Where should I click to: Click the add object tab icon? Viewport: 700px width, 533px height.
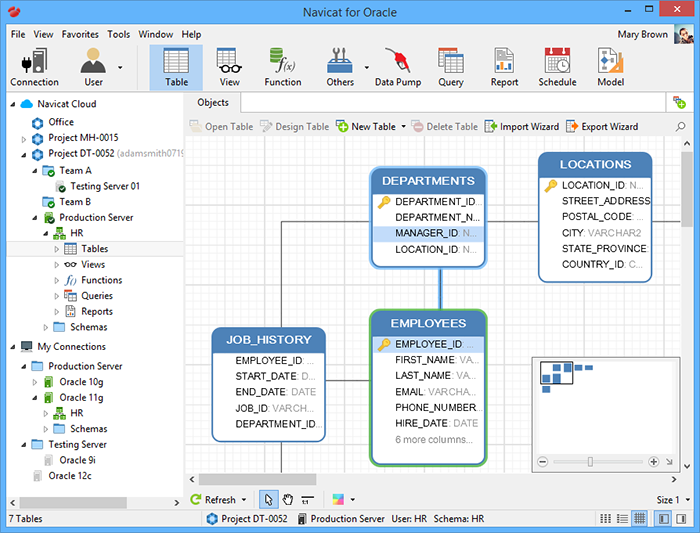click(x=679, y=103)
